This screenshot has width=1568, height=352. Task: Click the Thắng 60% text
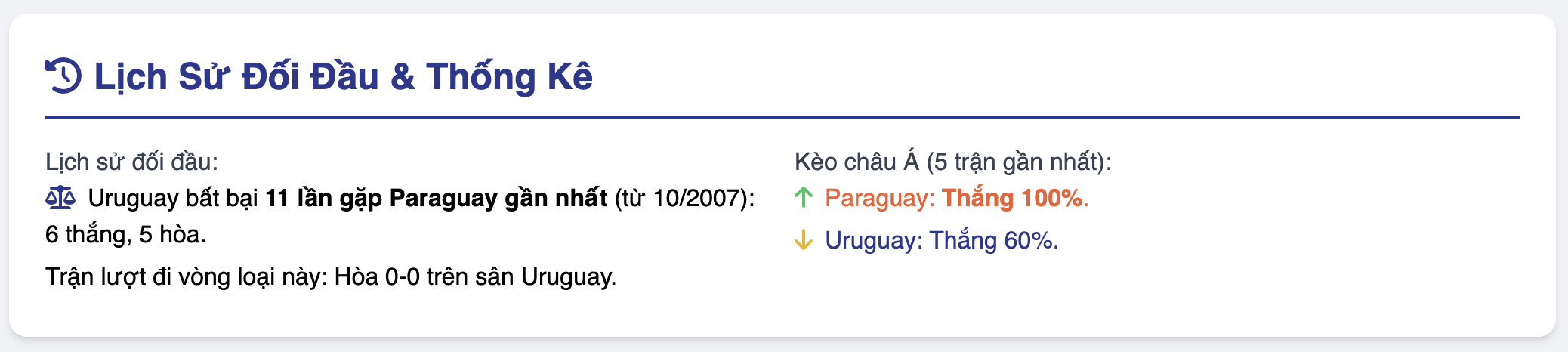tap(994, 240)
